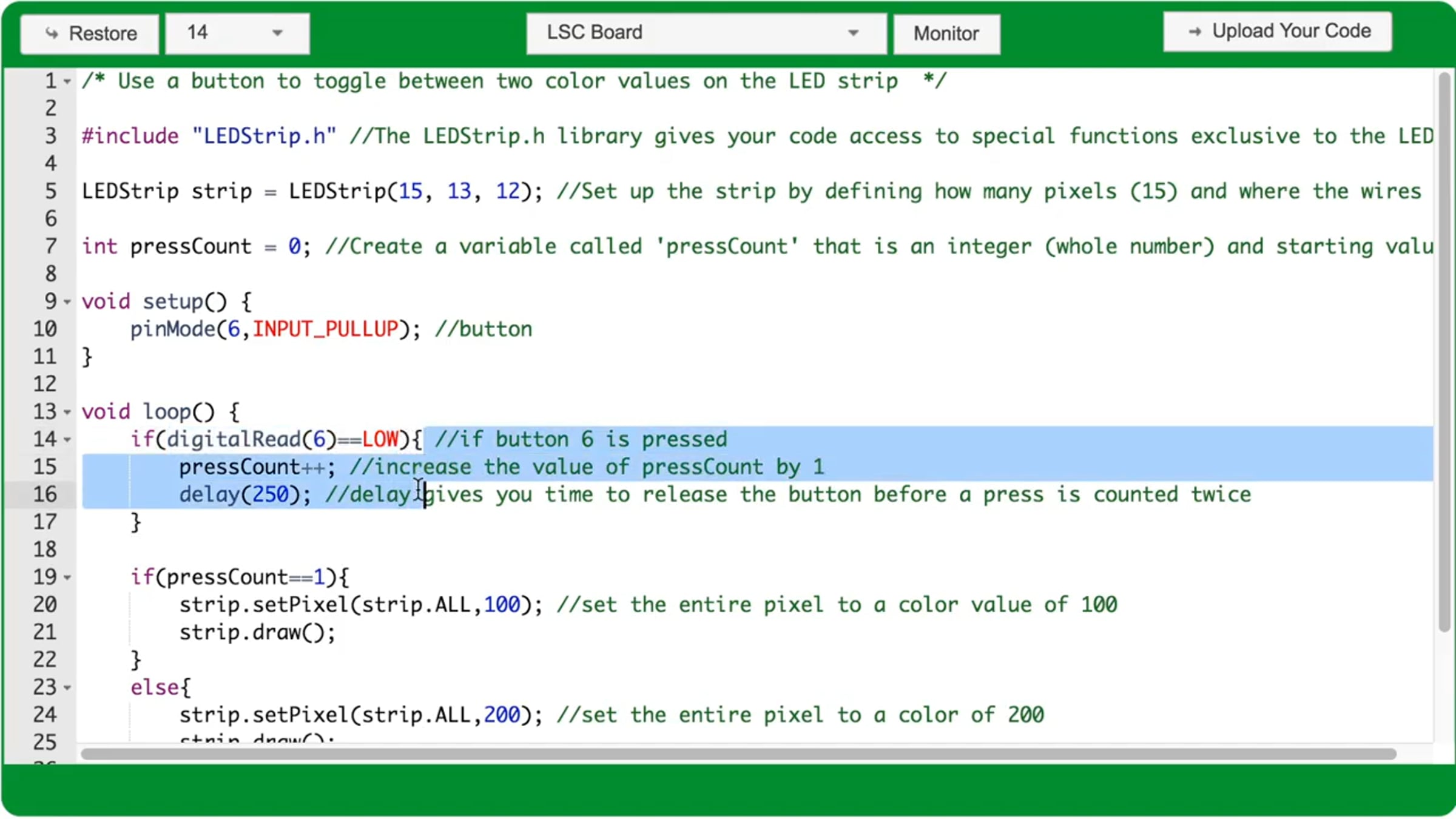
Task: Click the vertical scrollbar thumb
Action: coord(1444,352)
